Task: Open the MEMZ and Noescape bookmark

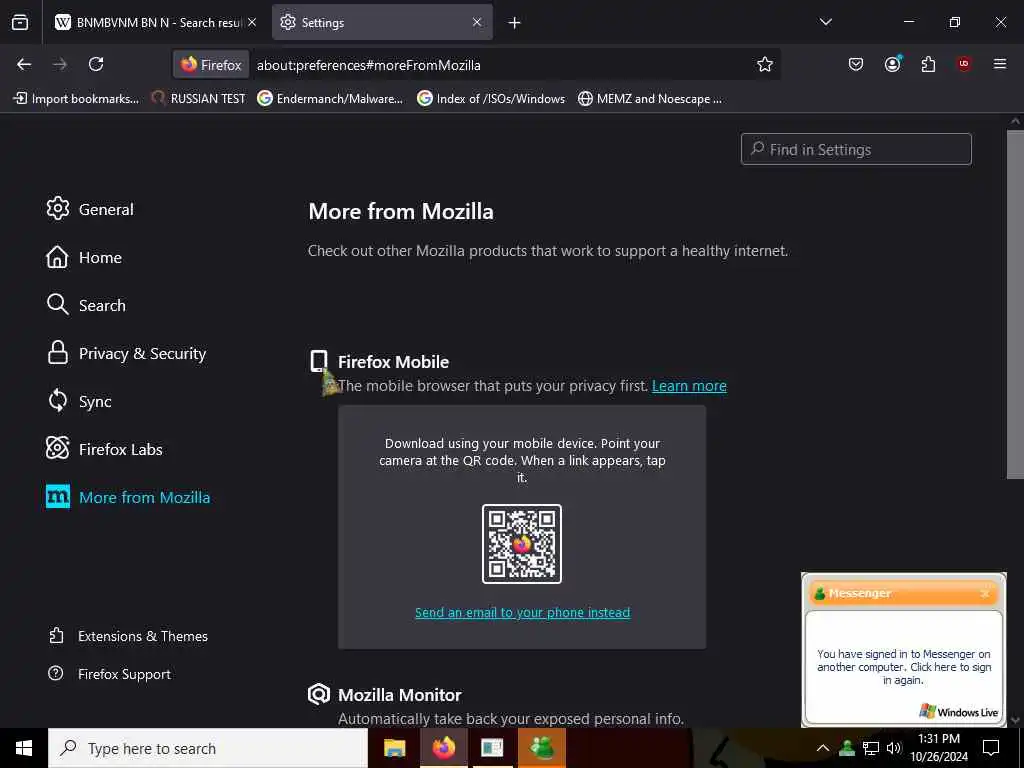Action: 650,99
